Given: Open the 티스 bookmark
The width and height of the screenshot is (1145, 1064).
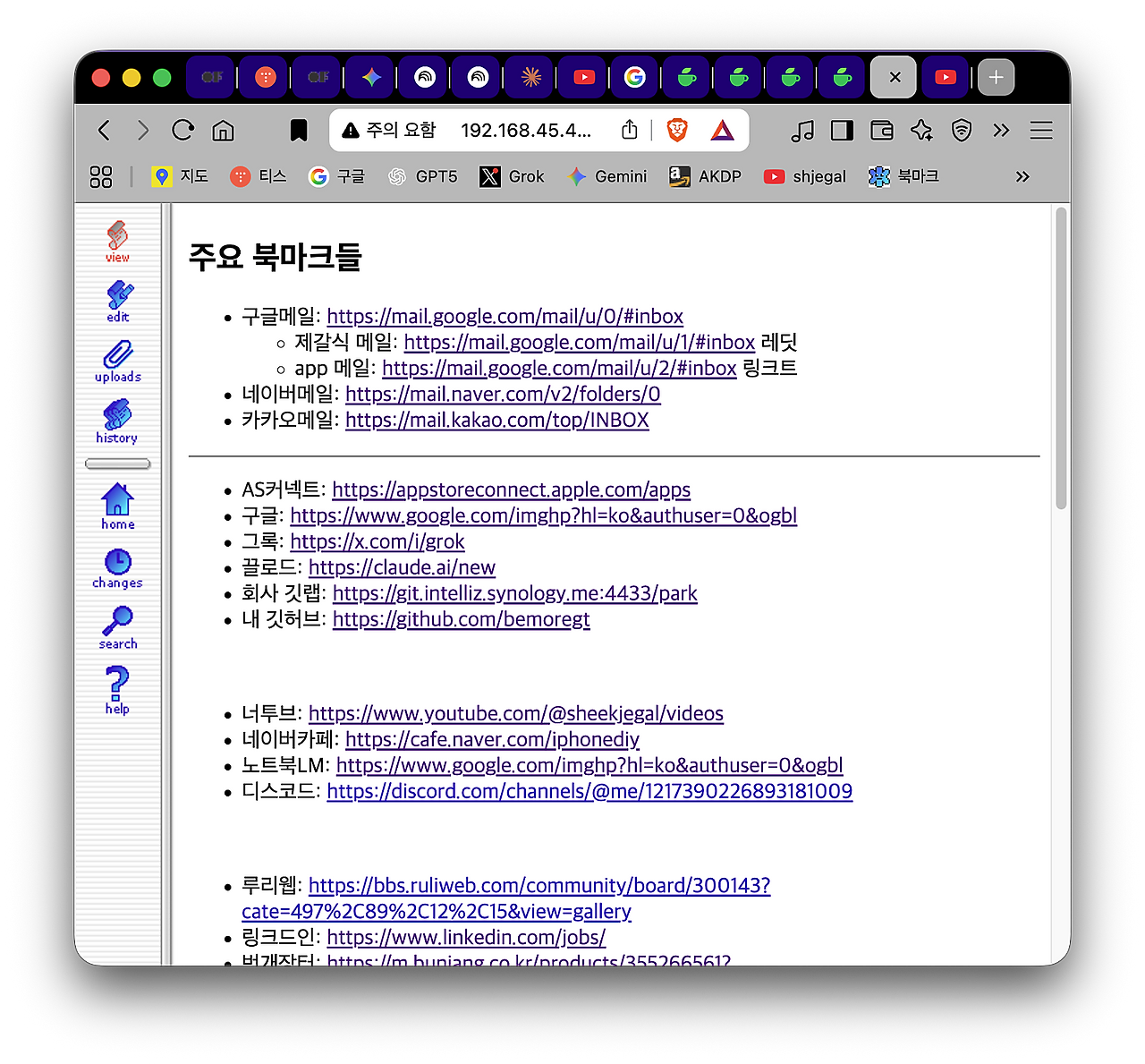Looking at the screenshot, I should click(x=259, y=176).
